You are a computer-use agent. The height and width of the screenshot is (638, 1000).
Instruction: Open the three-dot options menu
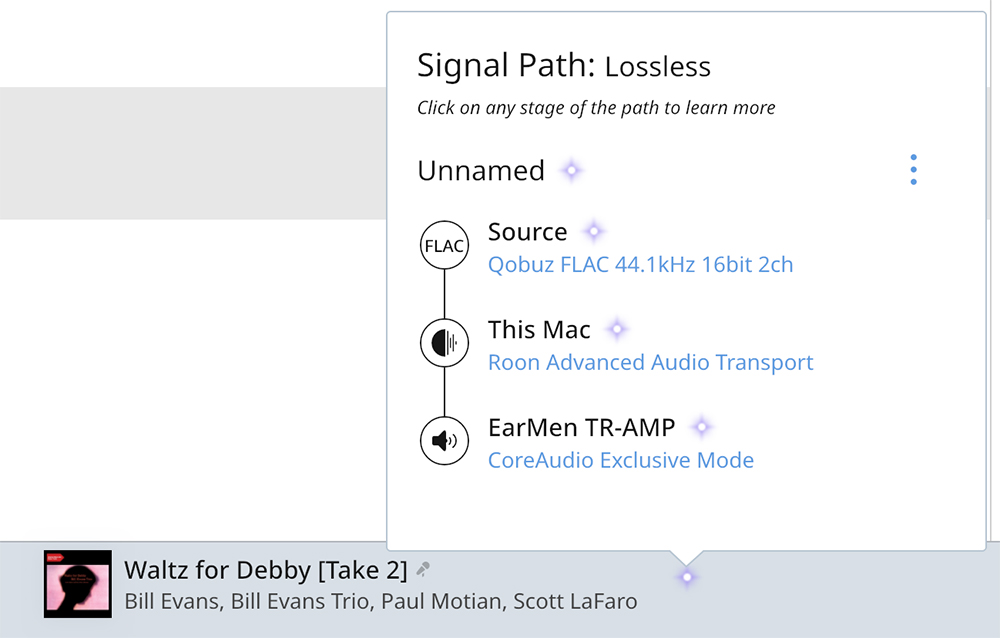[914, 170]
